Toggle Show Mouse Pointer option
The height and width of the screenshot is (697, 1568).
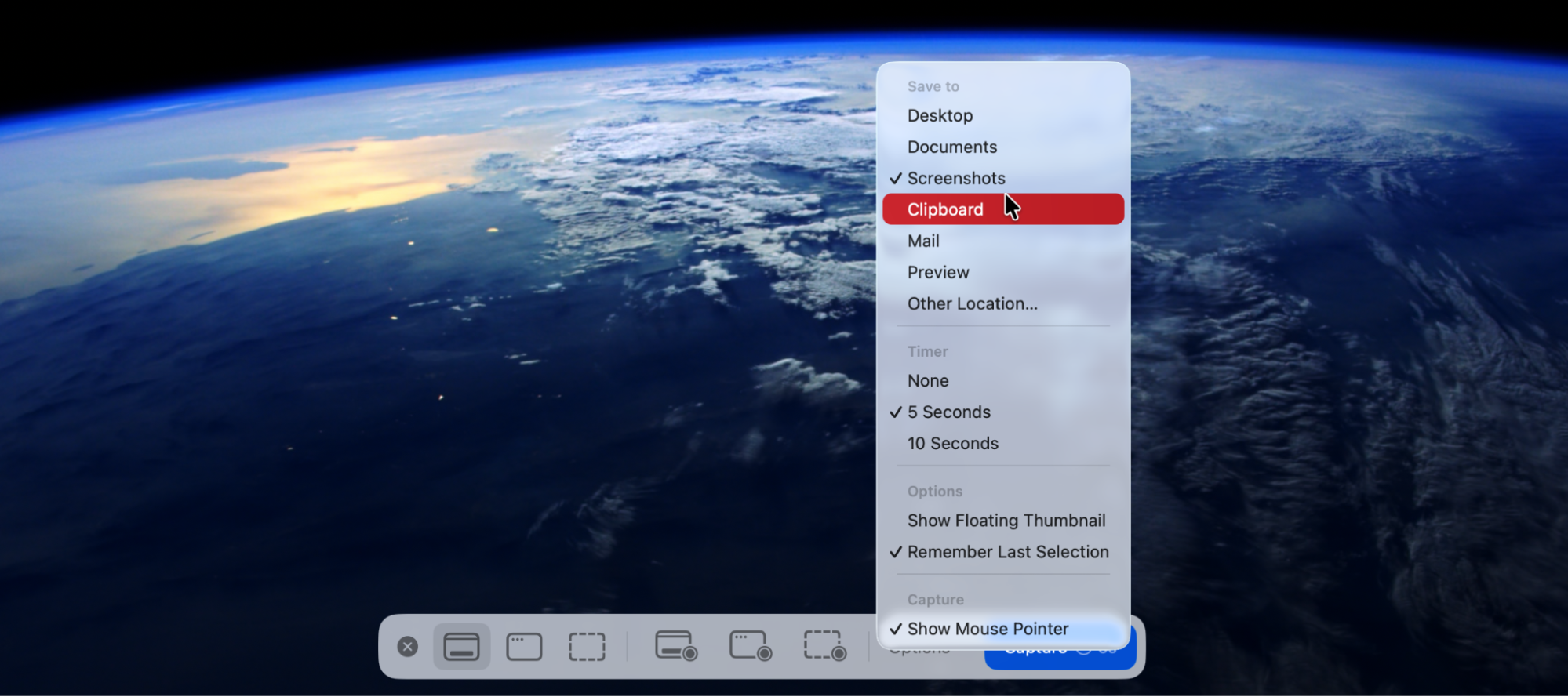(1003, 629)
